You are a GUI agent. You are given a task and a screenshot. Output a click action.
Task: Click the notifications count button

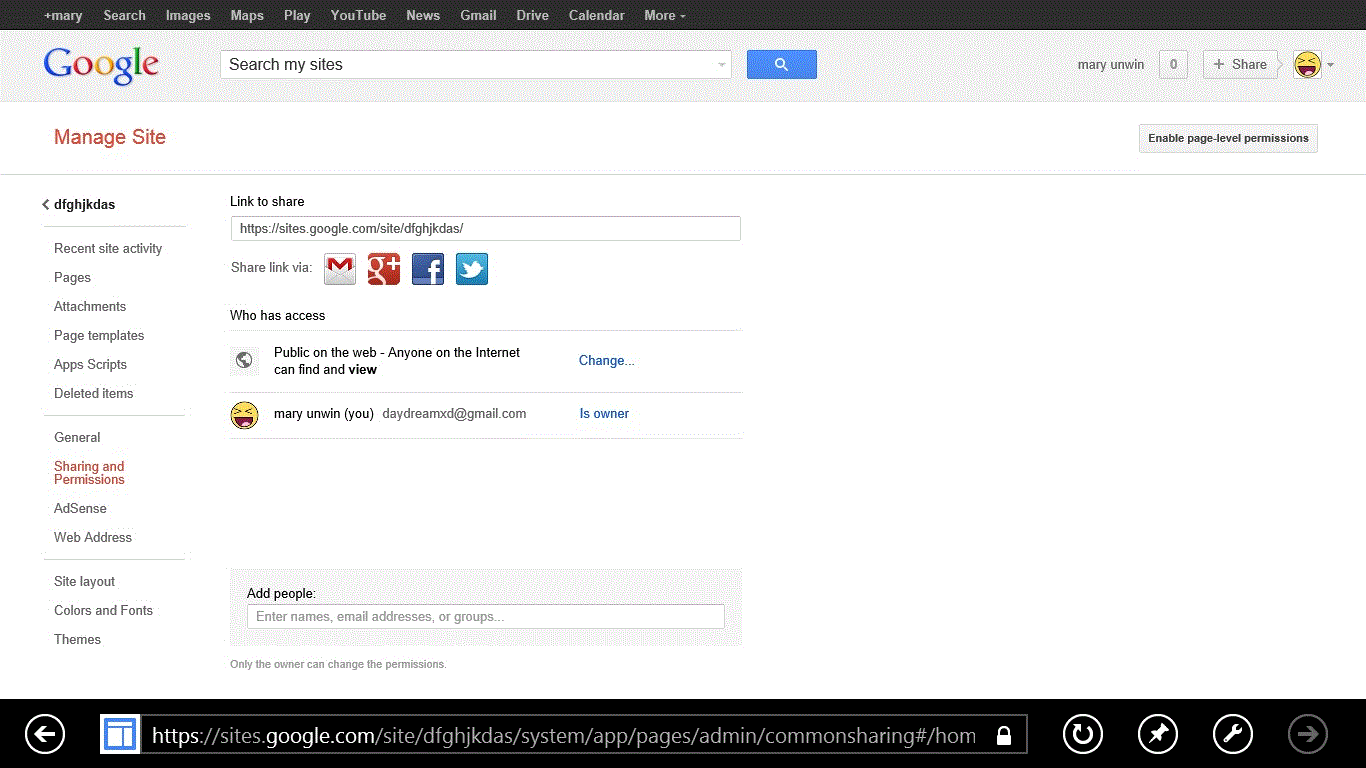tap(1173, 64)
